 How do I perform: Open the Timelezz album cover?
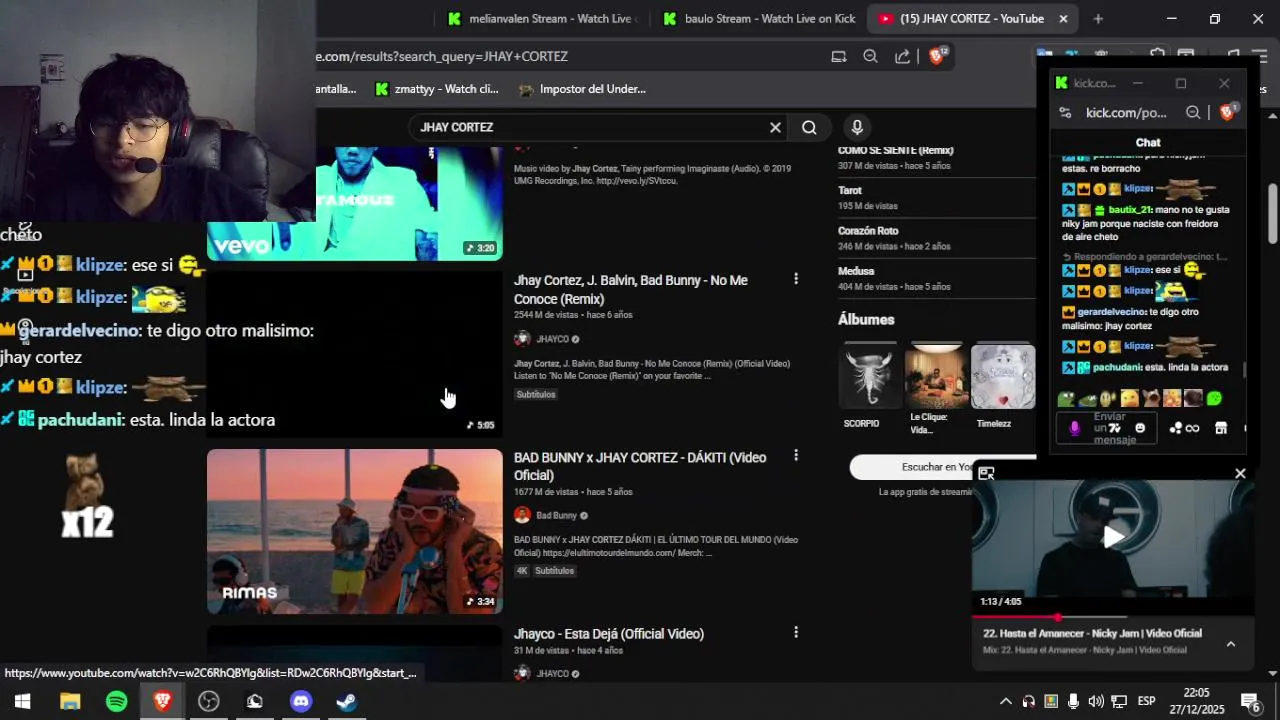point(1003,376)
